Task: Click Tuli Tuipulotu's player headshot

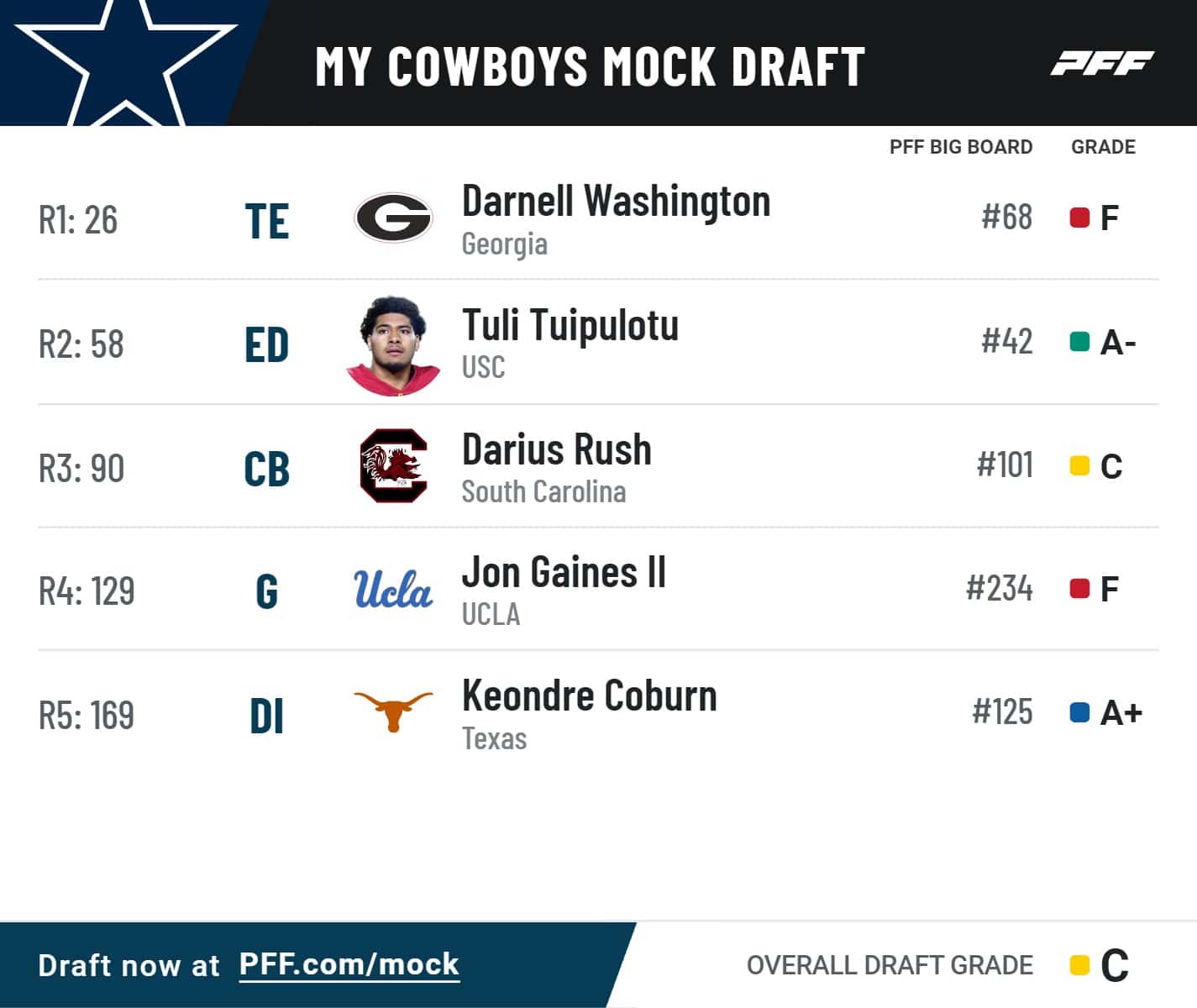Action: point(393,344)
